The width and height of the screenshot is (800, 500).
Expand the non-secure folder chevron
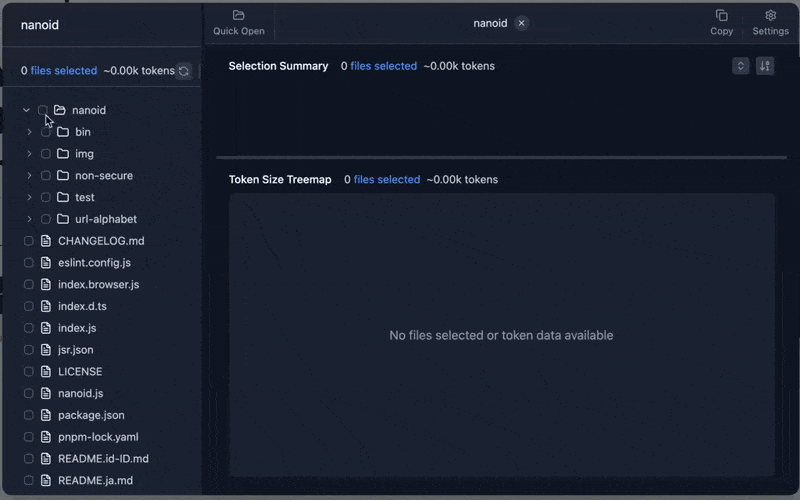pos(29,176)
